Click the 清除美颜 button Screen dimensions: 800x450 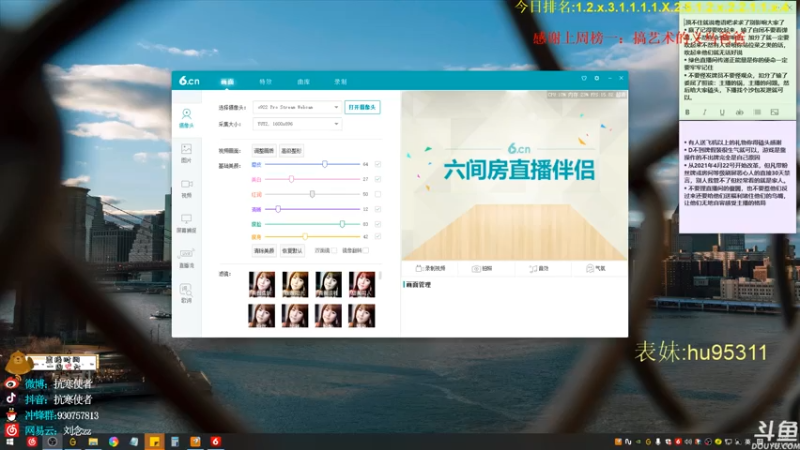(264, 251)
